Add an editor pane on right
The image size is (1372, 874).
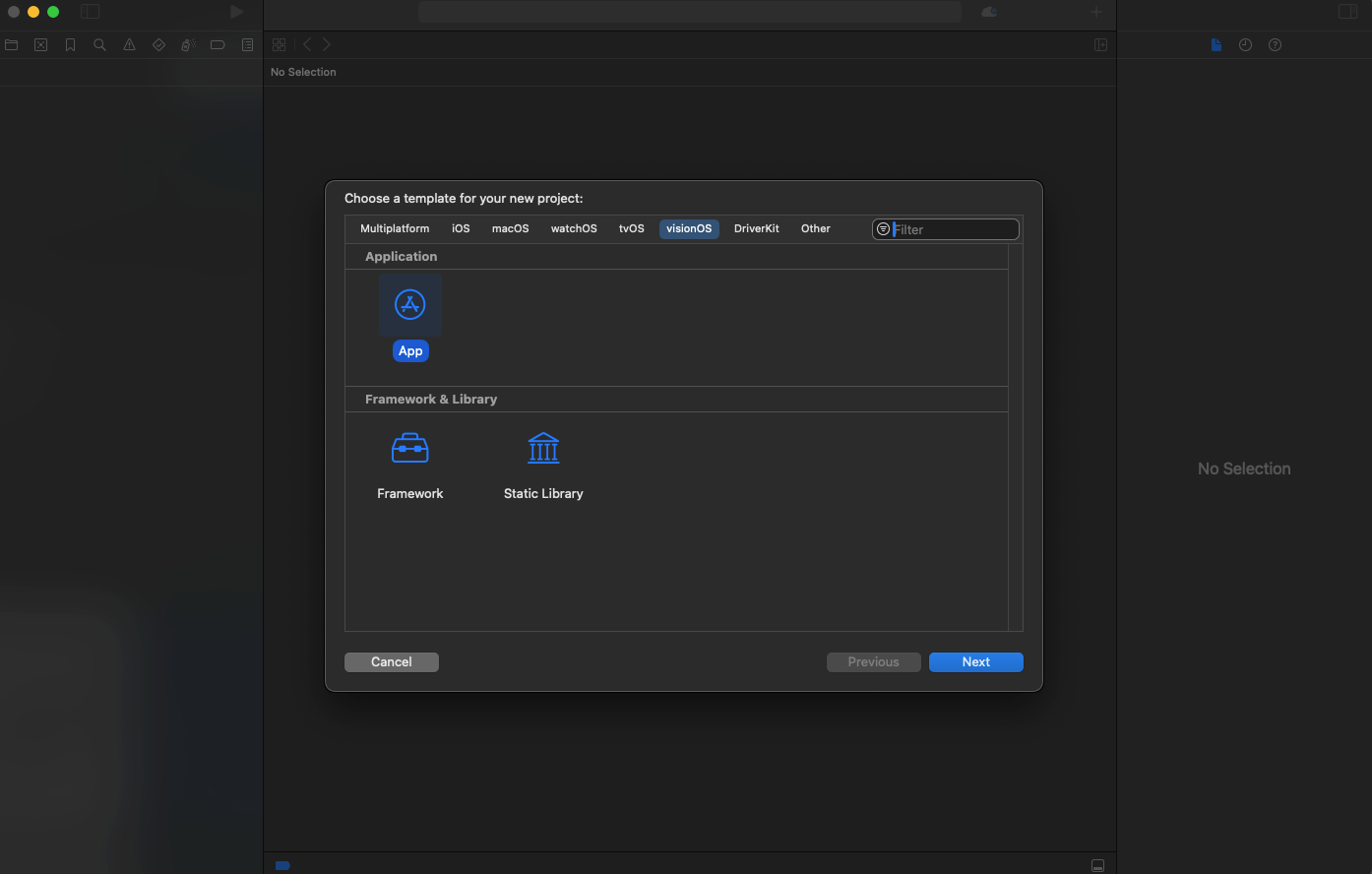1100,45
